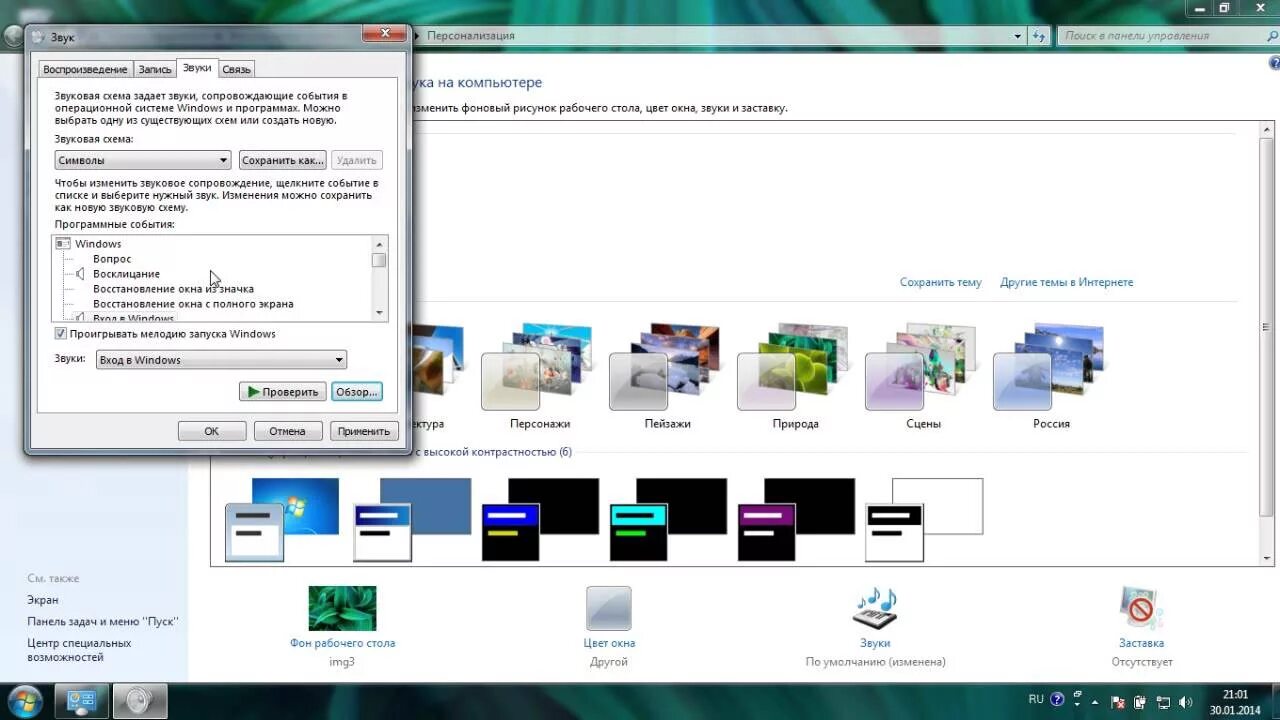Click RU language indicator in tray

pyautogui.click(x=1036, y=700)
